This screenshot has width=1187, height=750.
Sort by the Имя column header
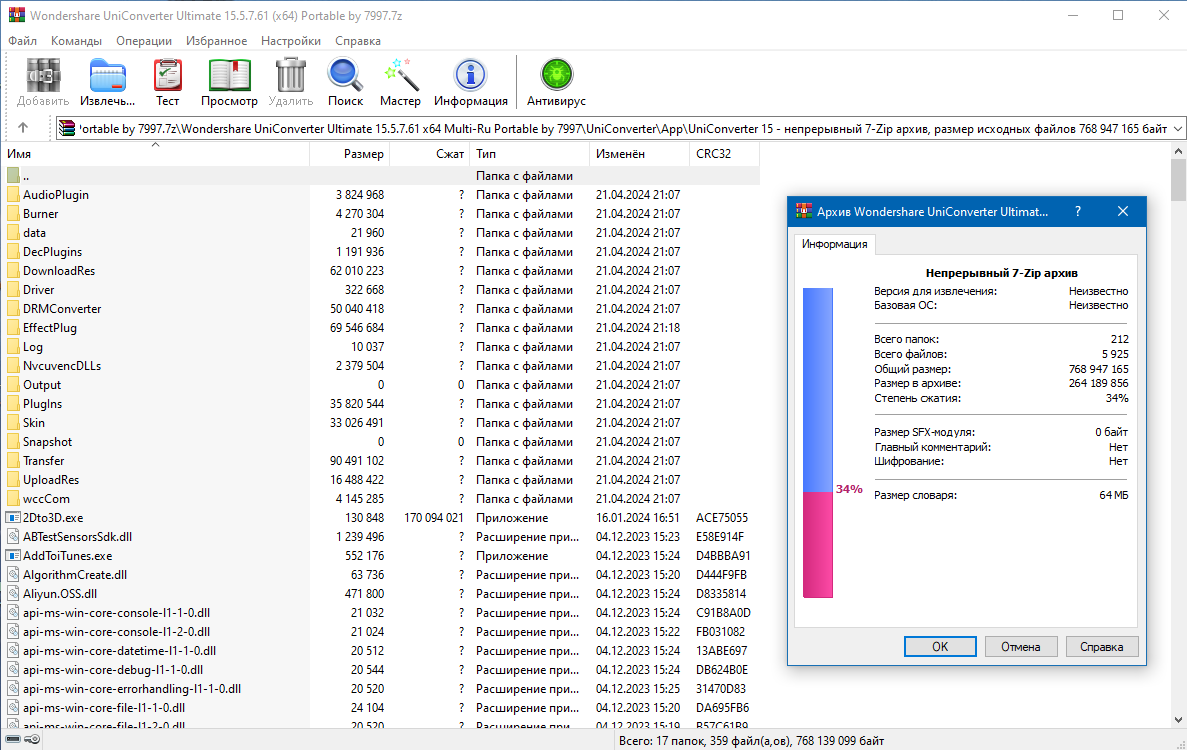155,154
